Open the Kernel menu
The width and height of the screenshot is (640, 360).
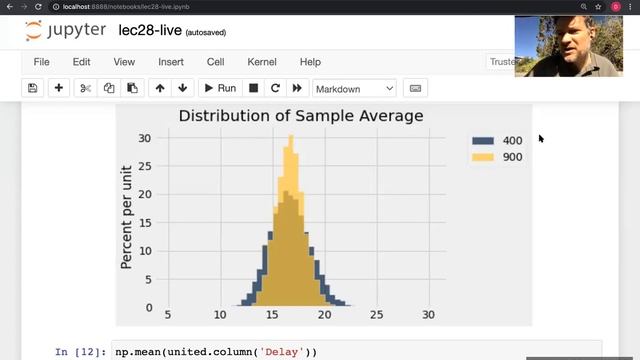(262, 62)
